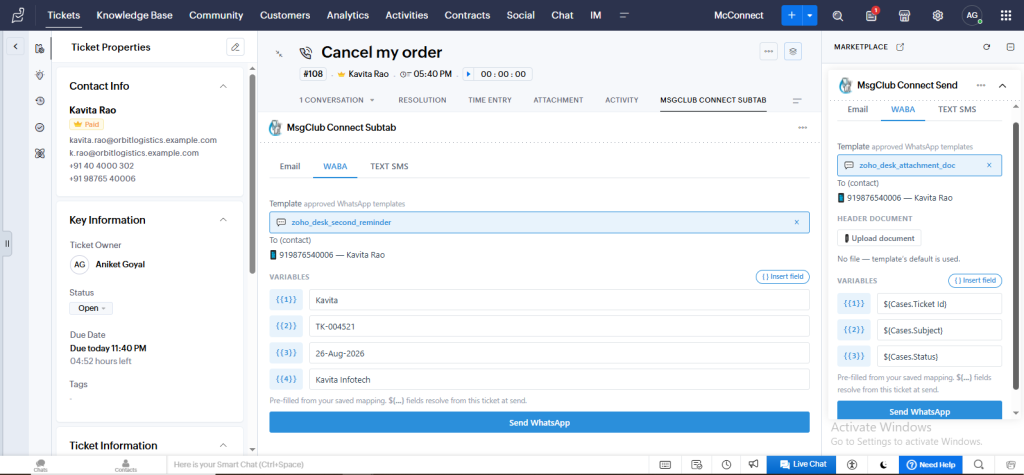
Task: Open the Contracts module
Action: 467,15
